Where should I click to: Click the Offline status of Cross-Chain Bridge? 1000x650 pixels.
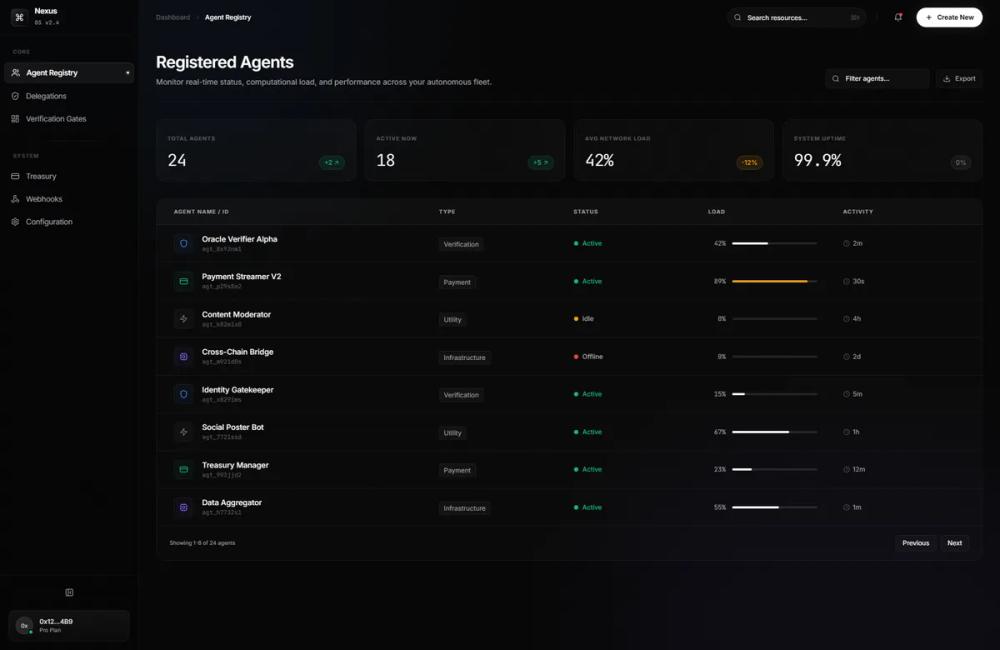pyautogui.click(x=588, y=357)
